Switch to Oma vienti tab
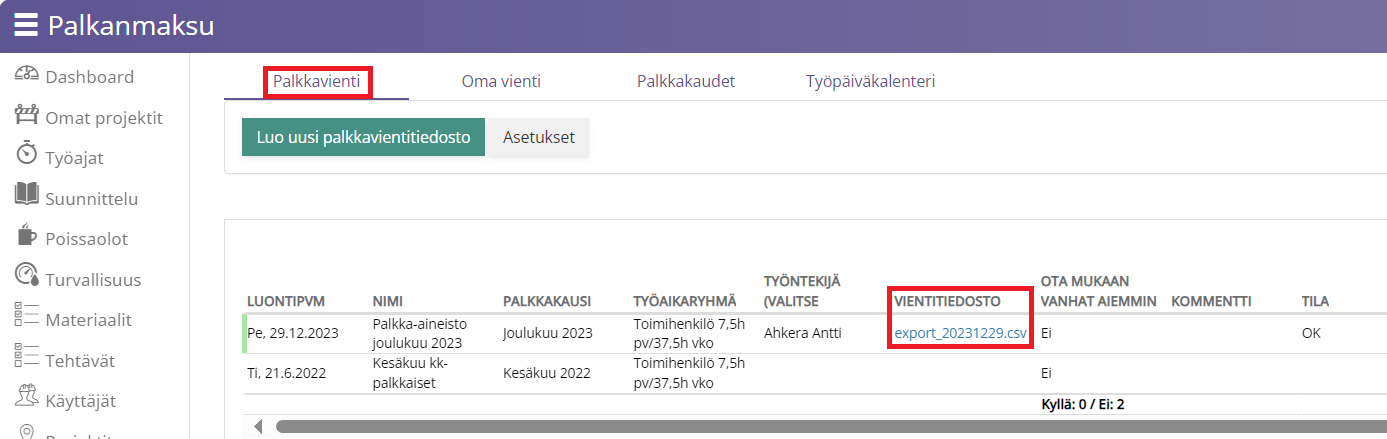This screenshot has height=439, width=1387. pos(501,81)
